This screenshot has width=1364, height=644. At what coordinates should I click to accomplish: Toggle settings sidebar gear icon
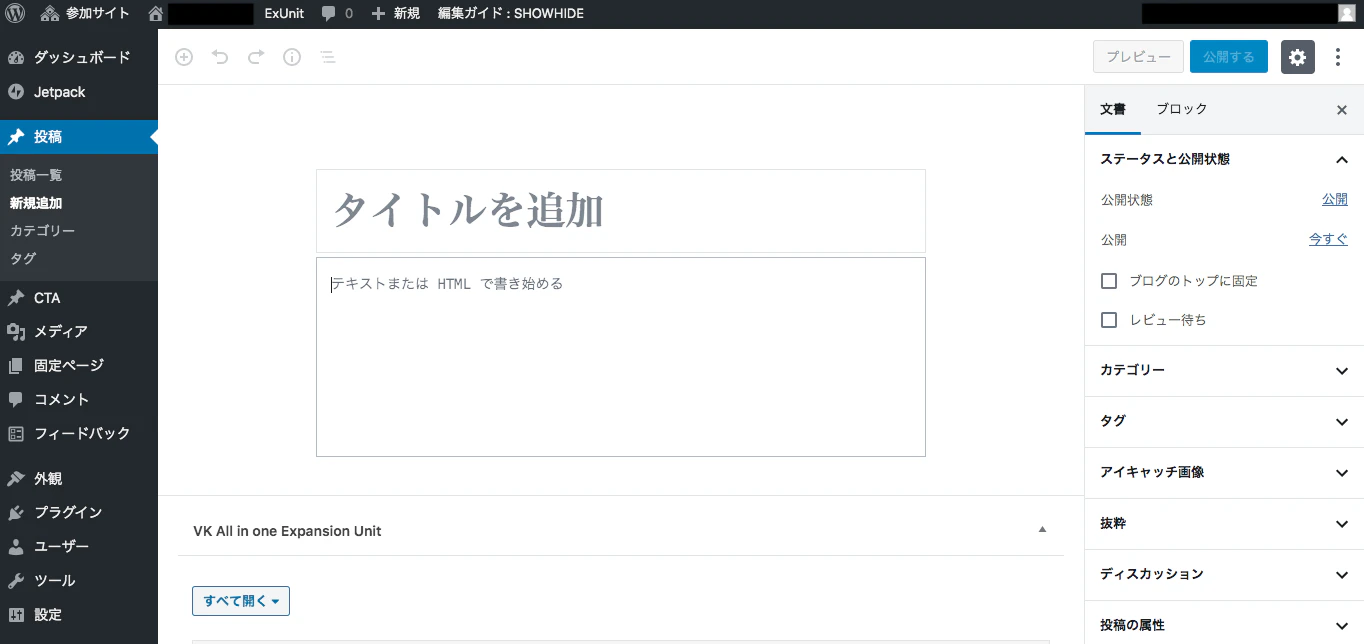pos(1297,57)
